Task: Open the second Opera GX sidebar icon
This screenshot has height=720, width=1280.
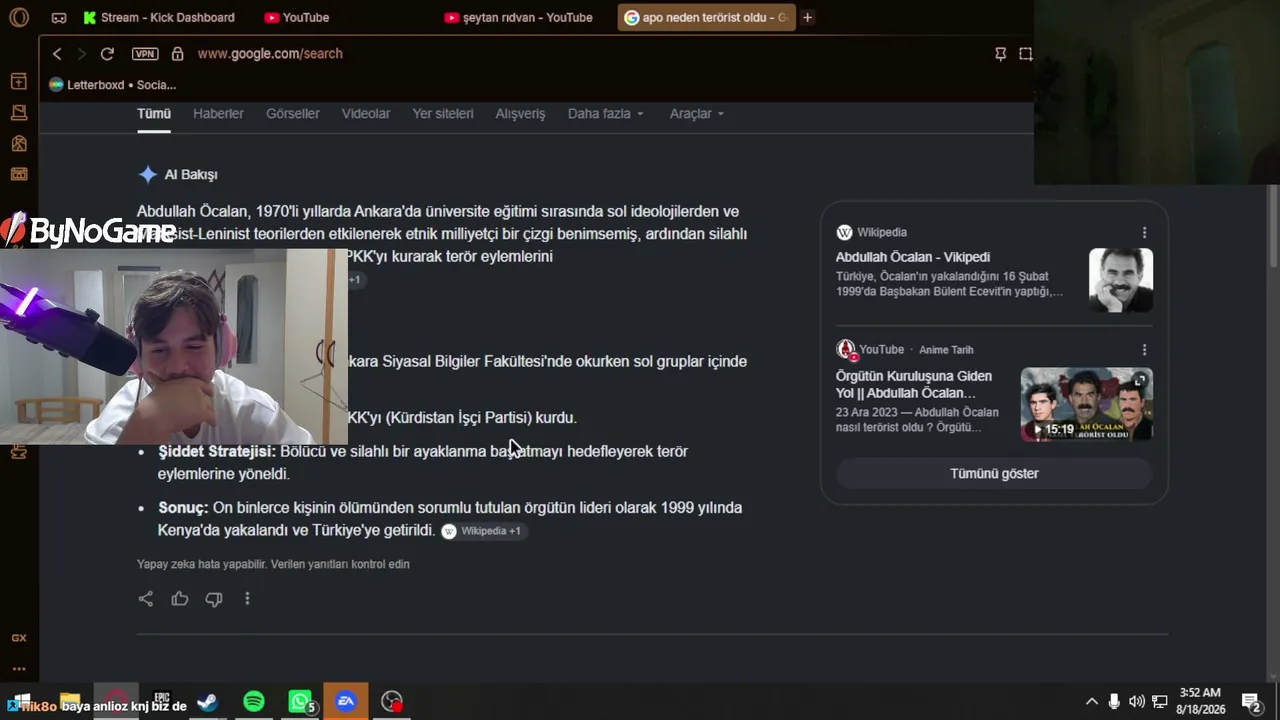Action: click(19, 113)
